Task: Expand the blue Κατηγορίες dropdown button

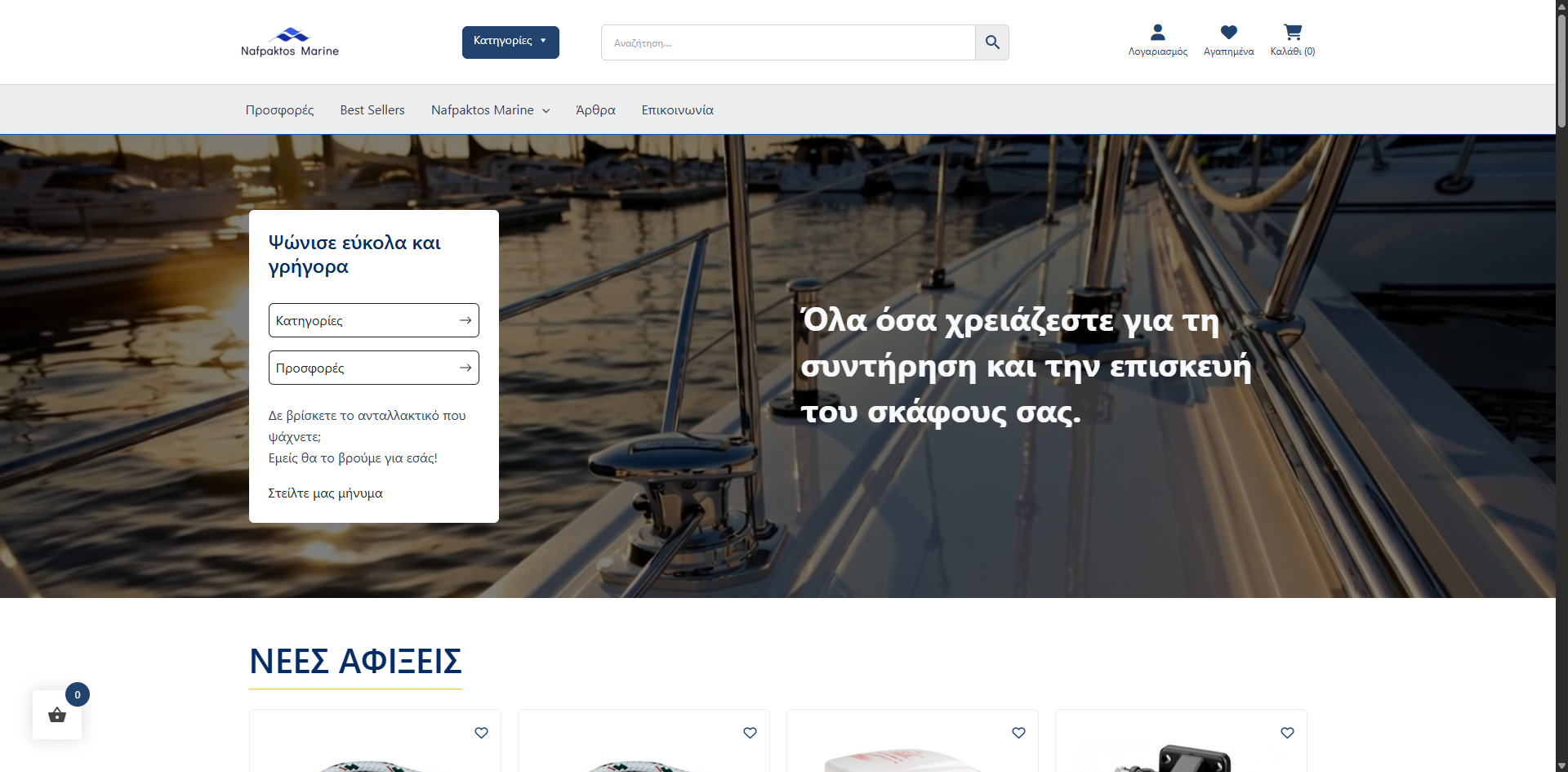Action: point(510,42)
